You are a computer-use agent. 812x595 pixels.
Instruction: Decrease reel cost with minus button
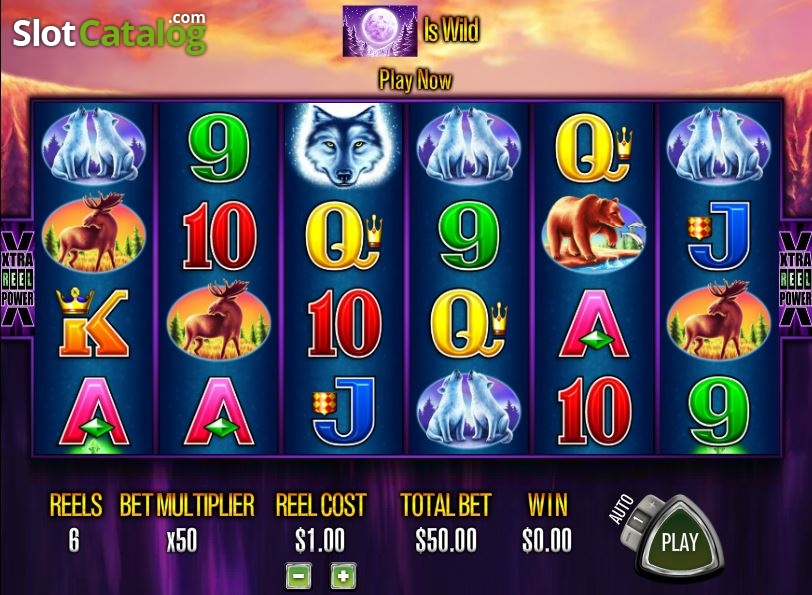[x=299, y=576]
